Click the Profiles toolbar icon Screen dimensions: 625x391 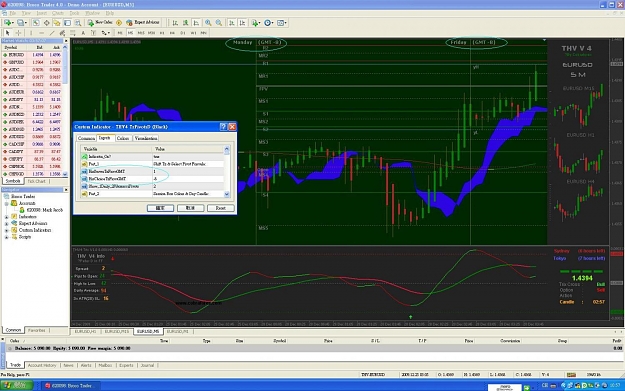[22, 23]
